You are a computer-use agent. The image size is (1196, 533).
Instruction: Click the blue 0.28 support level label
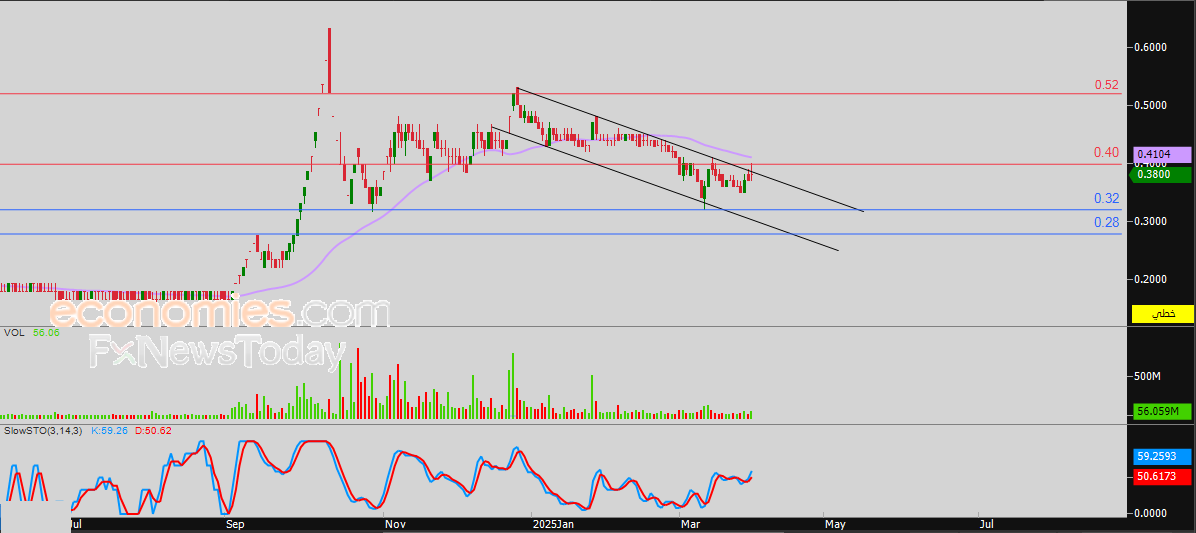click(x=1107, y=223)
